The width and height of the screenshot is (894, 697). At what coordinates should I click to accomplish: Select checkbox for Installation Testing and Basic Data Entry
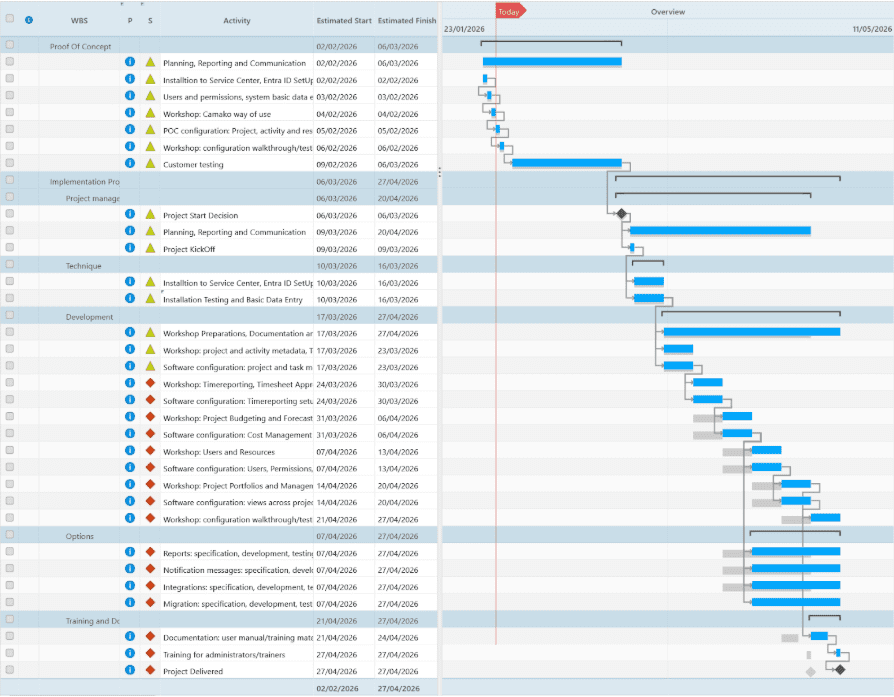coord(10,298)
